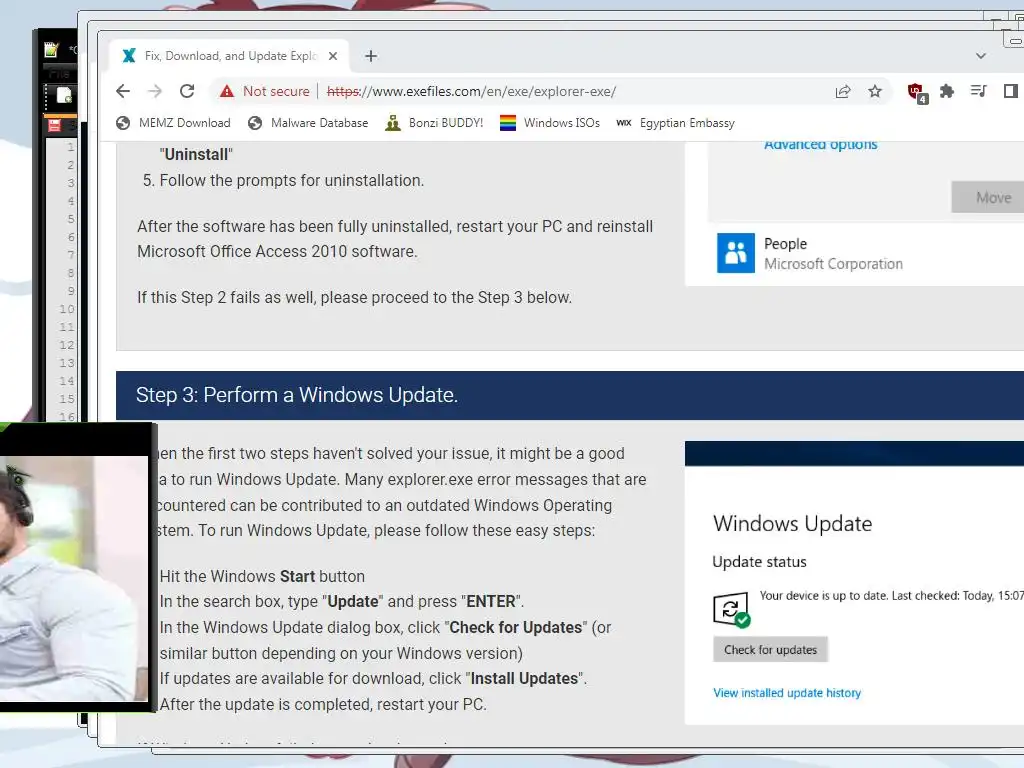1024x768 pixels.
Task: Click the People app icon
Action: pos(736,253)
